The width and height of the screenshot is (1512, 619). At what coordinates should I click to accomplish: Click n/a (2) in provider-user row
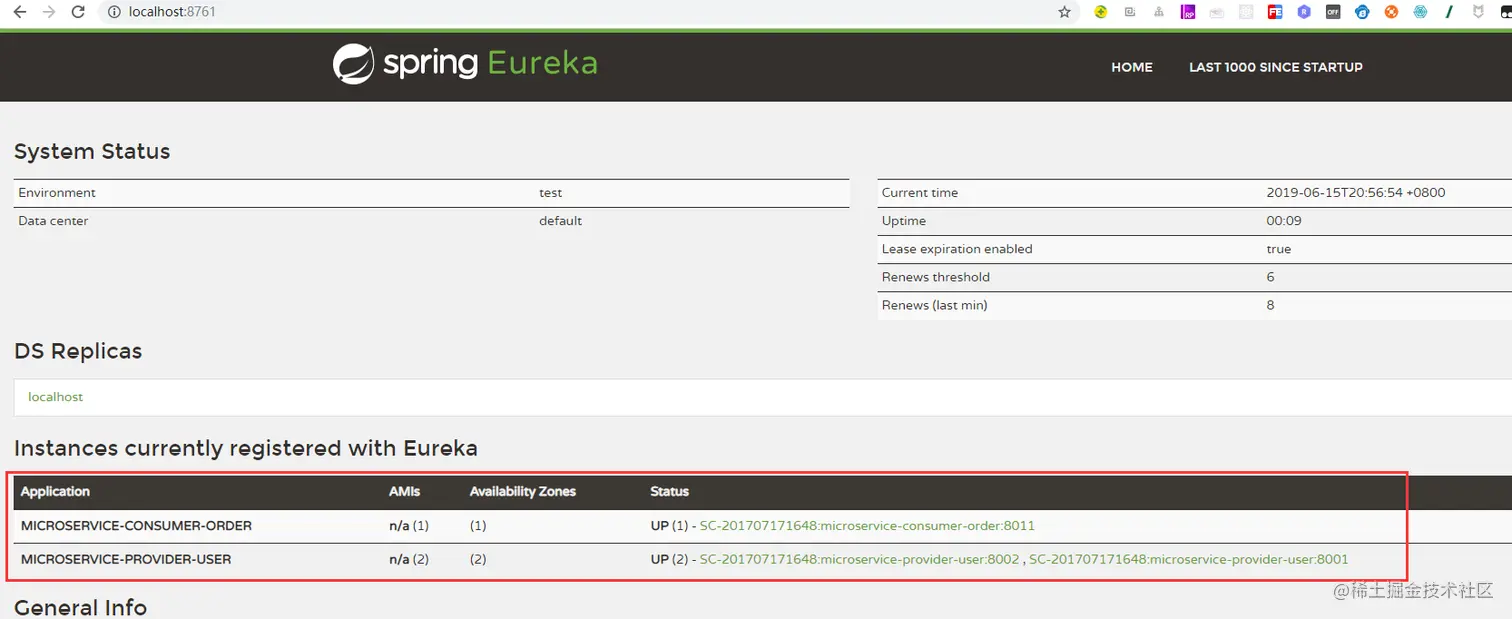coord(409,559)
